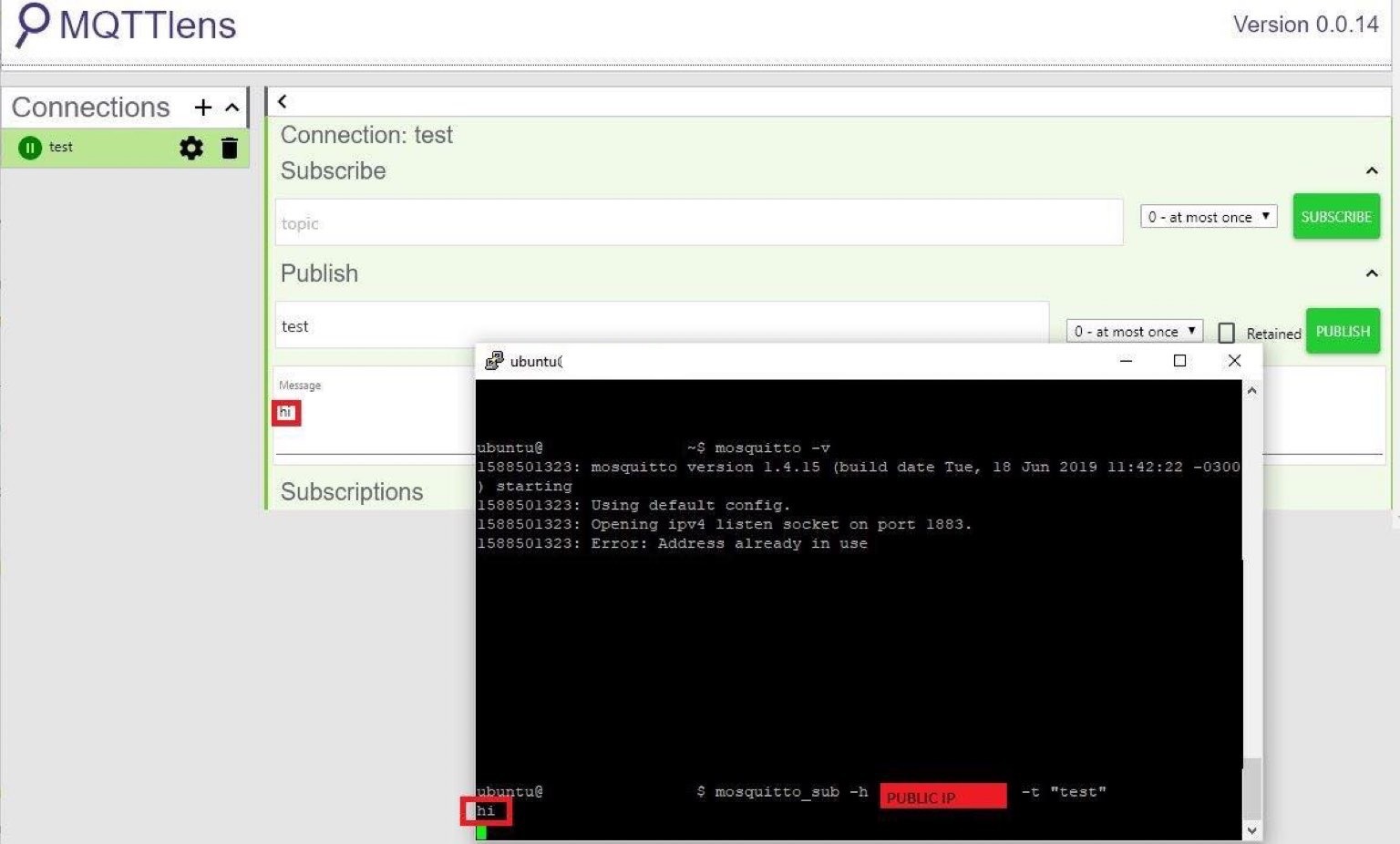Image resolution: width=1400 pixels, height=844 pixels.
Task: Collapse the Connections panel chevron
Action: (232, 108)
